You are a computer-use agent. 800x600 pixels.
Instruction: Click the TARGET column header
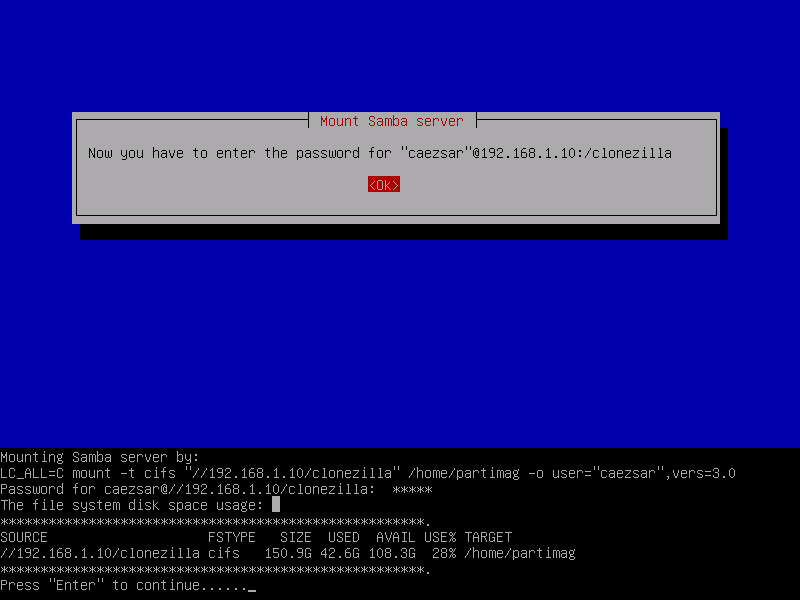click(488, 537)
